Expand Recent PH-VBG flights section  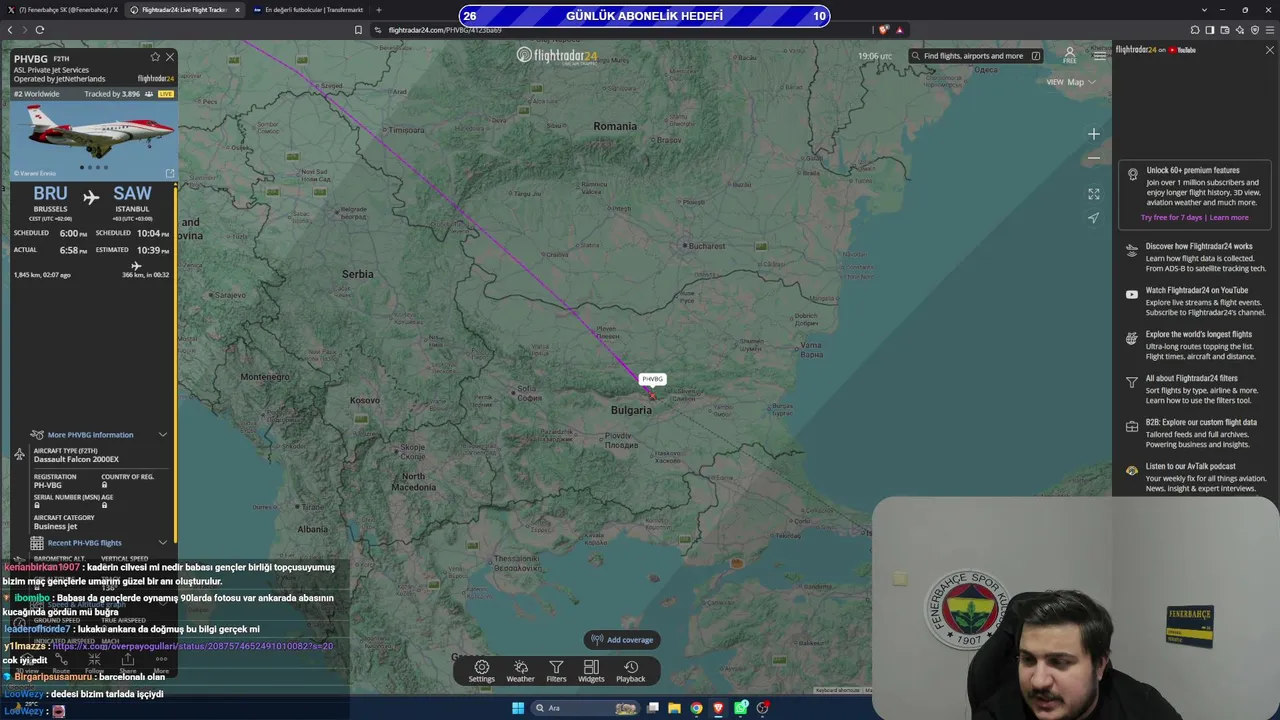click(98, 543)
